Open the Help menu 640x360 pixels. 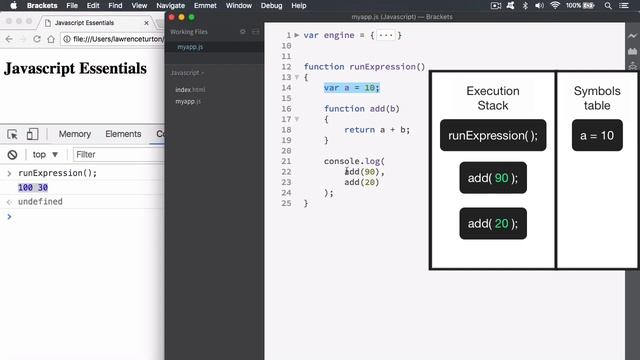(299, 6)
